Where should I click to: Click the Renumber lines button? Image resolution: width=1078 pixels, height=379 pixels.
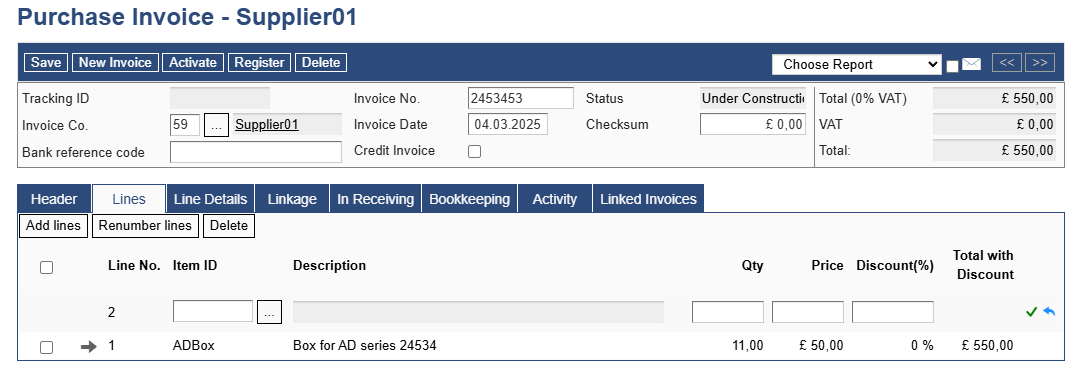point(146,226)
